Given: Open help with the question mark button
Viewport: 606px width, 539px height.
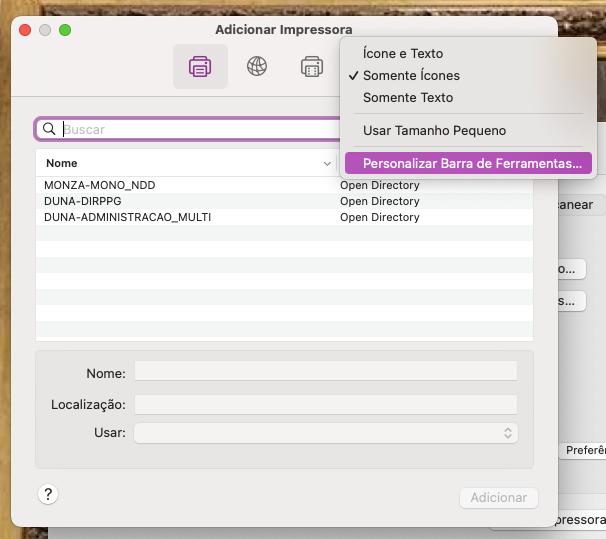Looking at the screenshot, I should point(47,494).
